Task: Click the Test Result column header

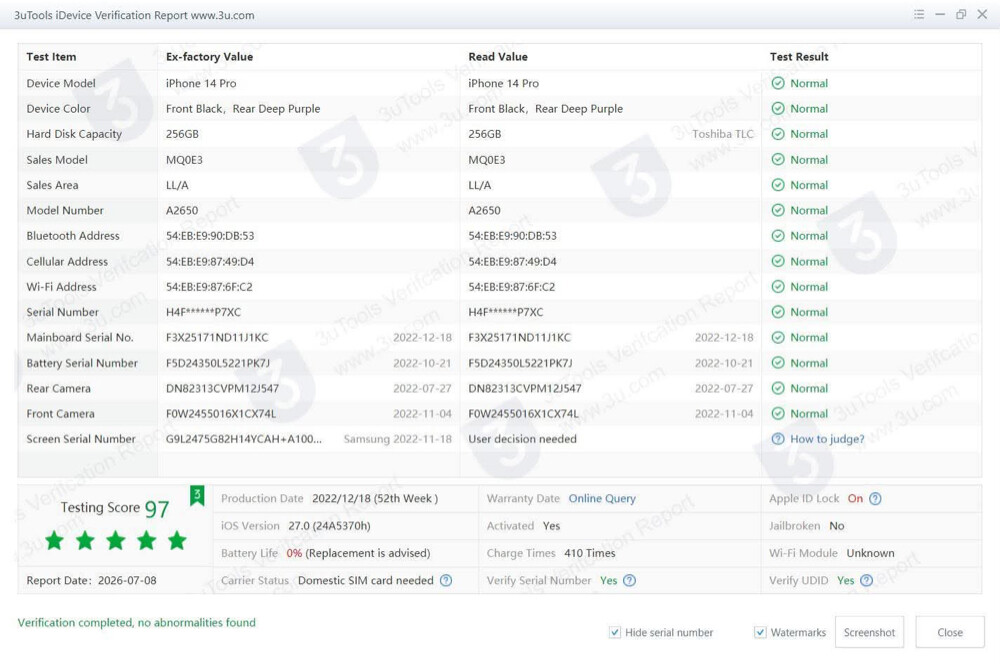Action: [x=798, y=57]
